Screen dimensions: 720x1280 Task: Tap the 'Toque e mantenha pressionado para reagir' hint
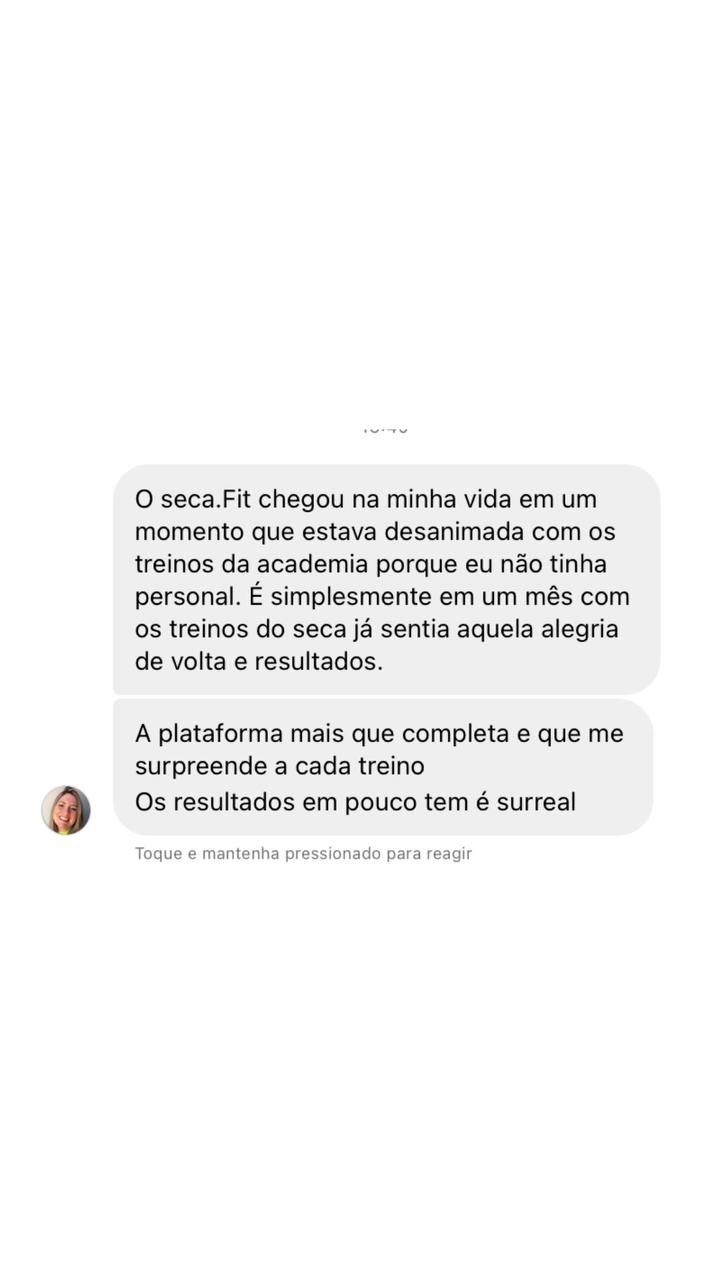(303, 854)
